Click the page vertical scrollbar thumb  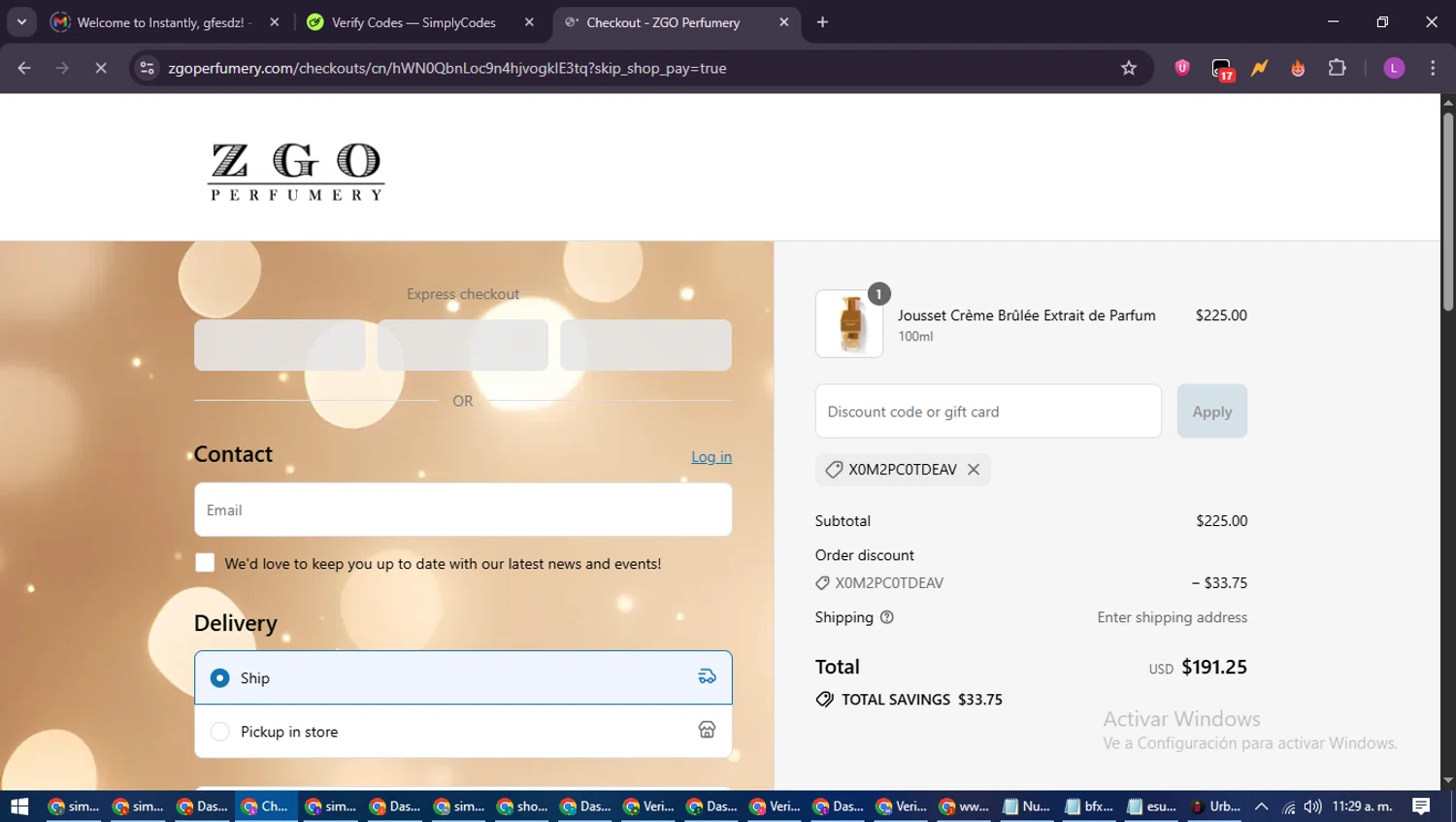coord(1447,213)
